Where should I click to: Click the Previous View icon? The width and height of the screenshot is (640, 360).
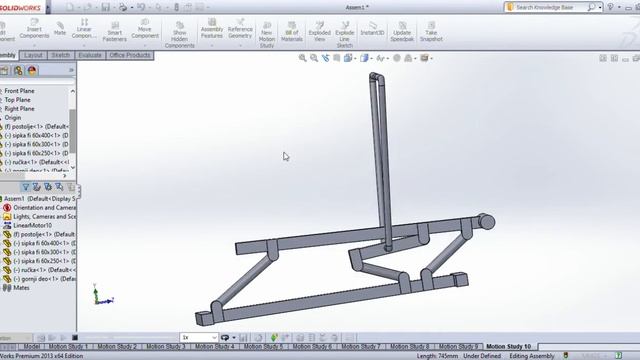(325, 58)
